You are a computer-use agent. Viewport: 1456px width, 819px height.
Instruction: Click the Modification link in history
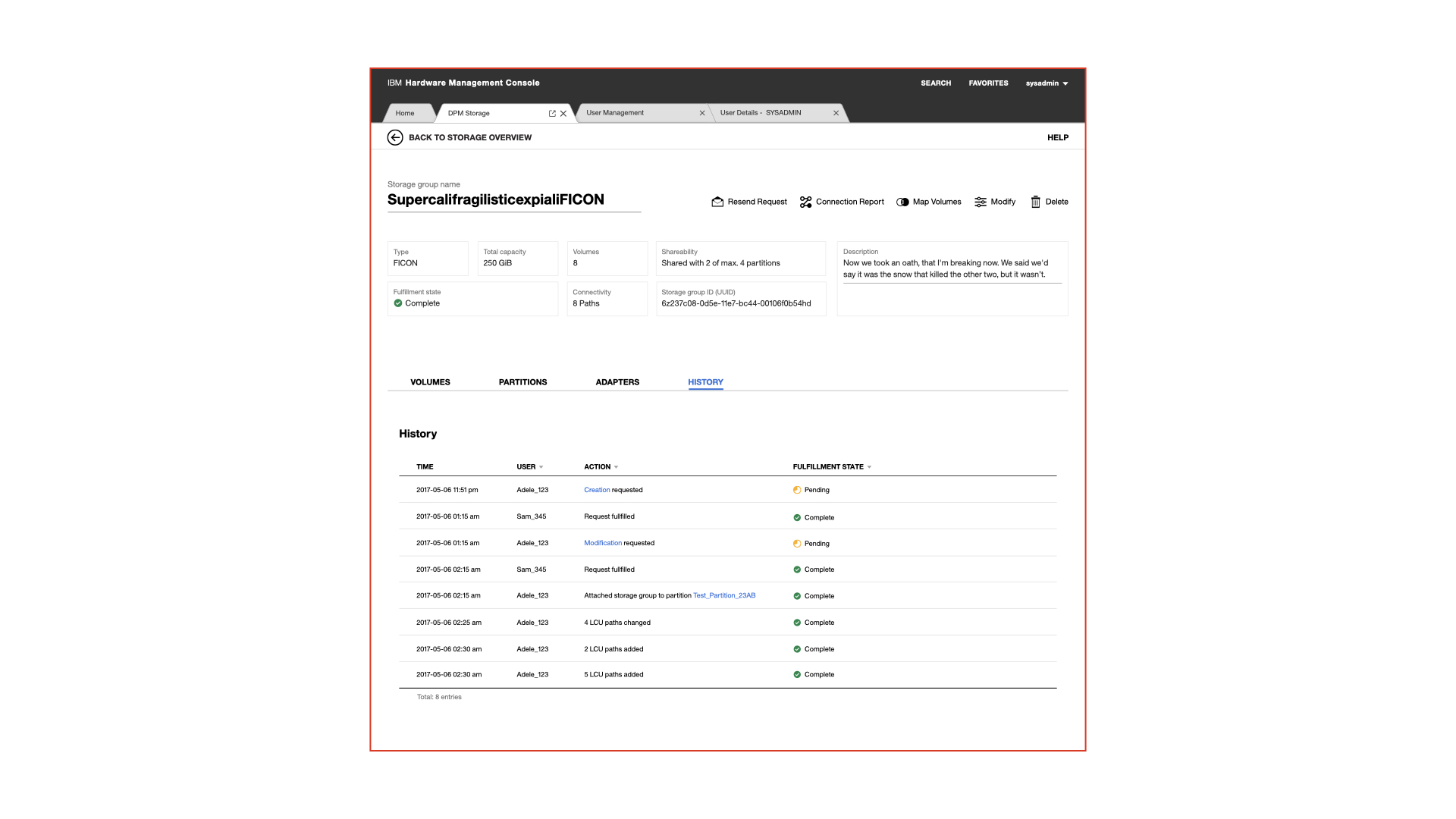point(603,543)
